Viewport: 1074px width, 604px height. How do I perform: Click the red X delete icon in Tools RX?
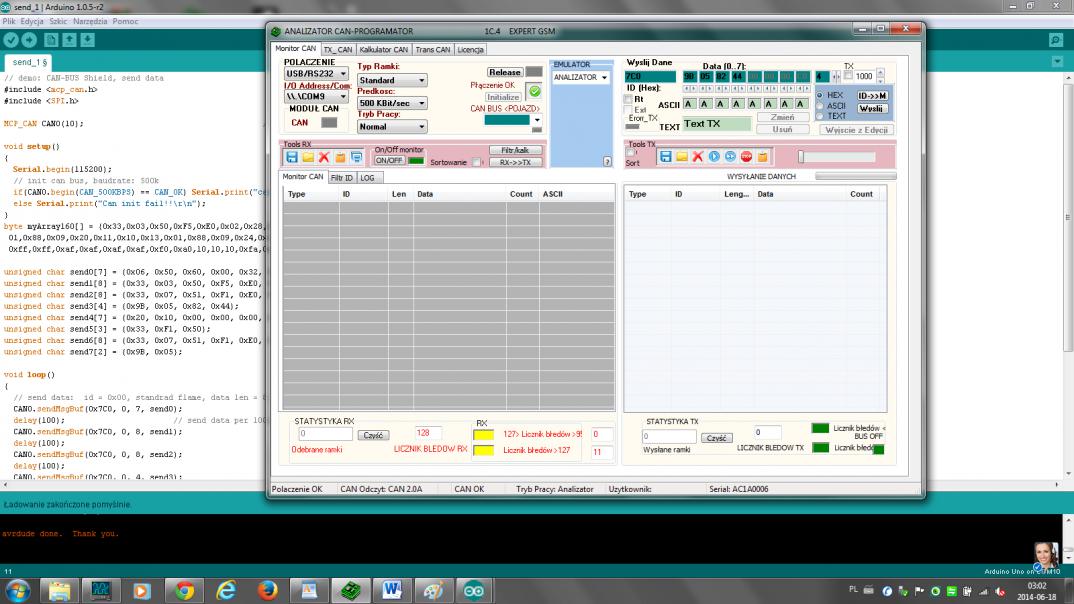pos(324,158)
